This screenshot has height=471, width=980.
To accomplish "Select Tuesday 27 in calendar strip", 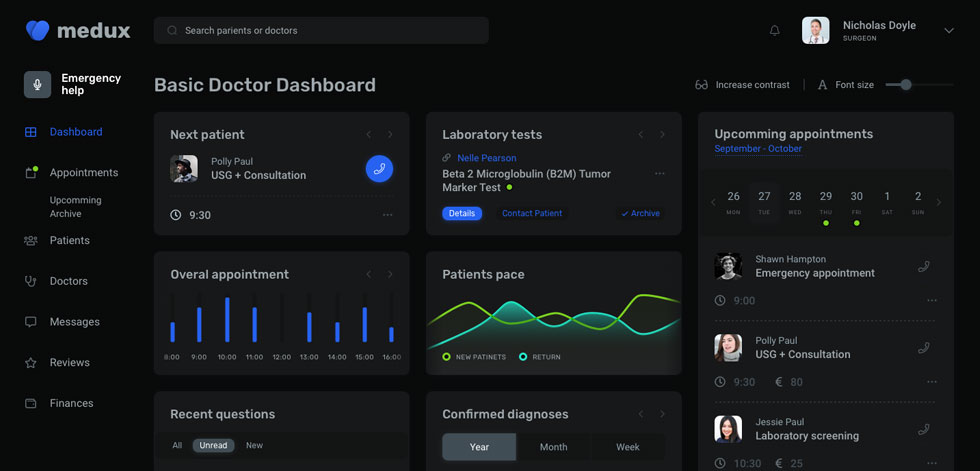I will pos(764,202).
